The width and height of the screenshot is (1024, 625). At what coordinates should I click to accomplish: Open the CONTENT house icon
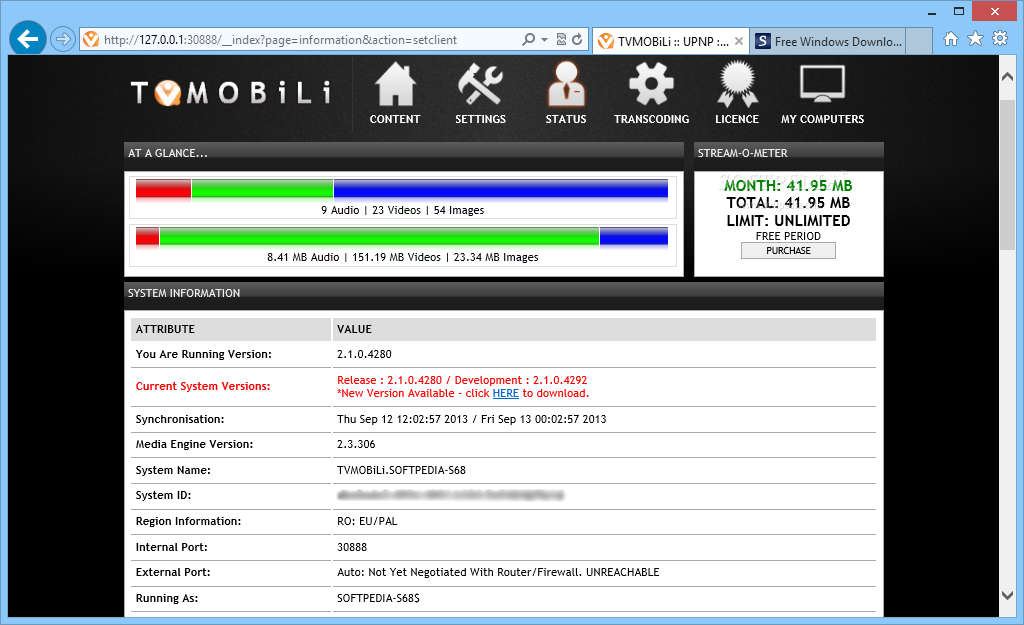click(x=395, y=84)
